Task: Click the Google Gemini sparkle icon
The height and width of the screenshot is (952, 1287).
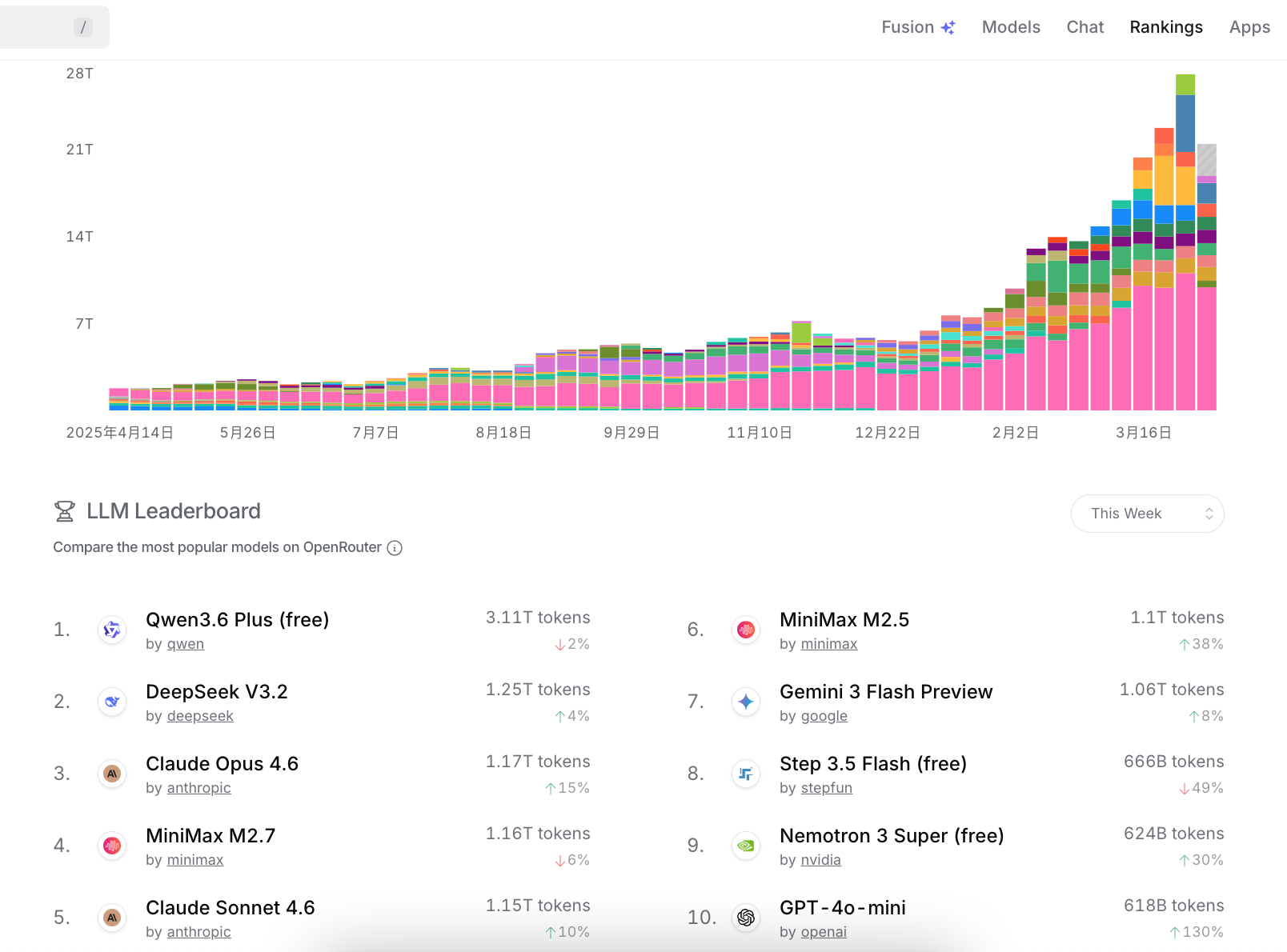Action: tap(746, 702)
